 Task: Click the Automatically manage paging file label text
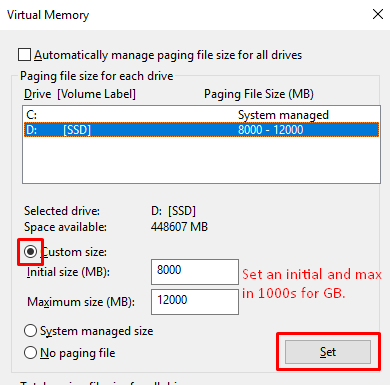point(168,55)
